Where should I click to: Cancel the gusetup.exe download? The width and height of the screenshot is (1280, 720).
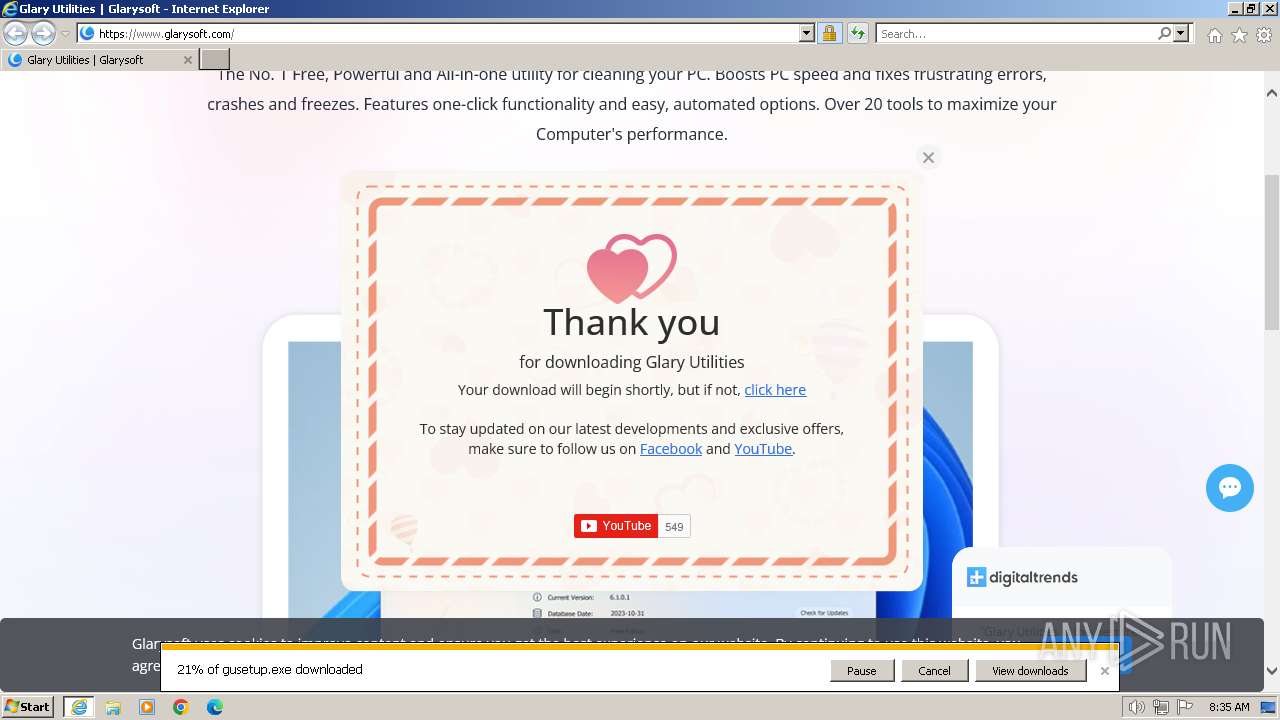[x=934, y=671]
